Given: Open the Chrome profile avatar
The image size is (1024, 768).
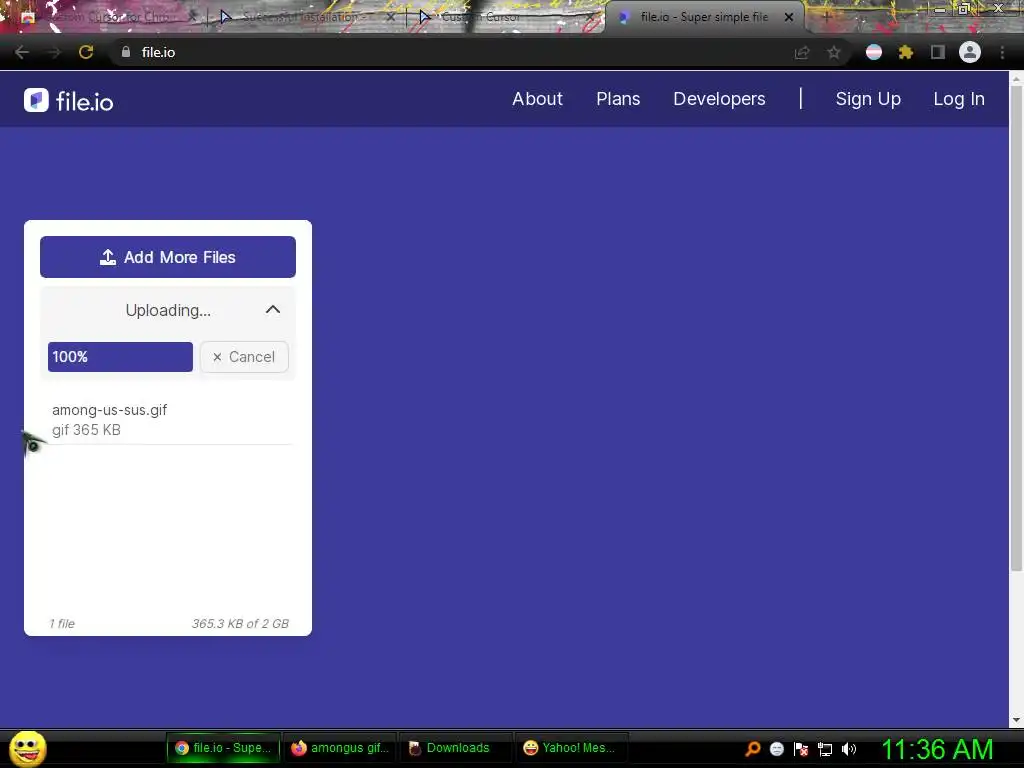Looking at the screenshot, I should (x=970, y=52).
